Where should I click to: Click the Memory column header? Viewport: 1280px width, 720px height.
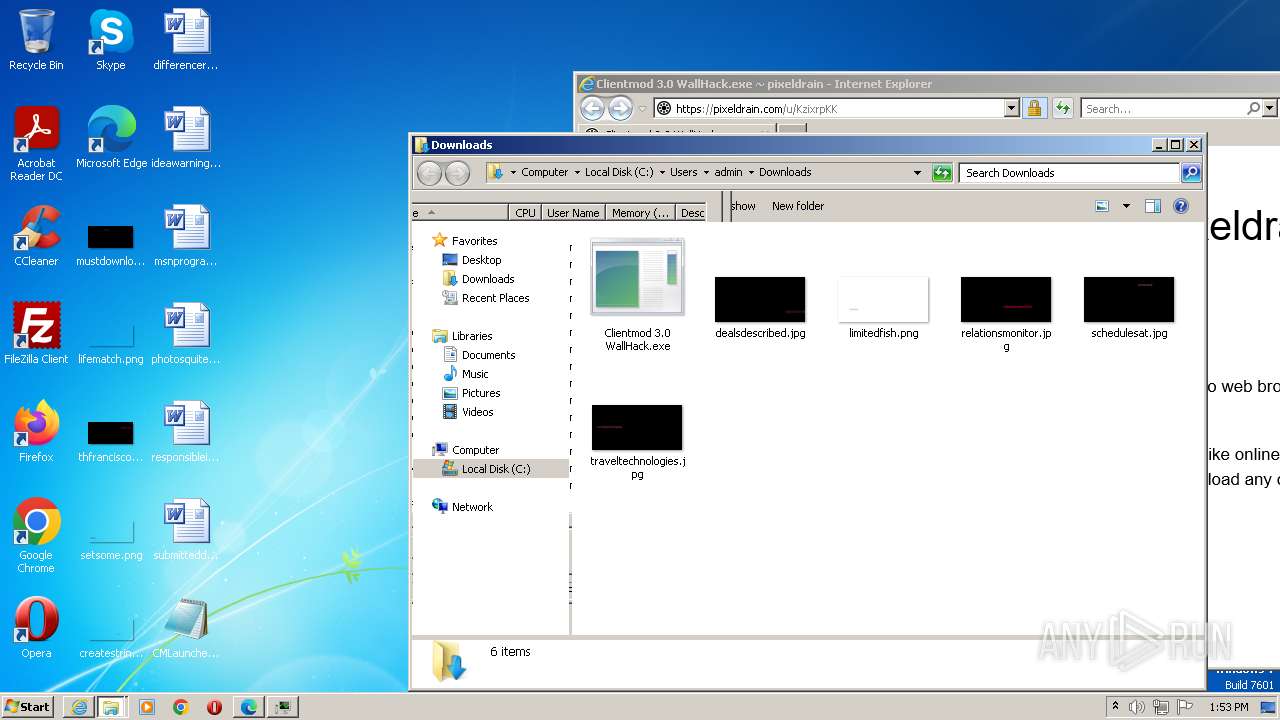(x=640, y=213)
